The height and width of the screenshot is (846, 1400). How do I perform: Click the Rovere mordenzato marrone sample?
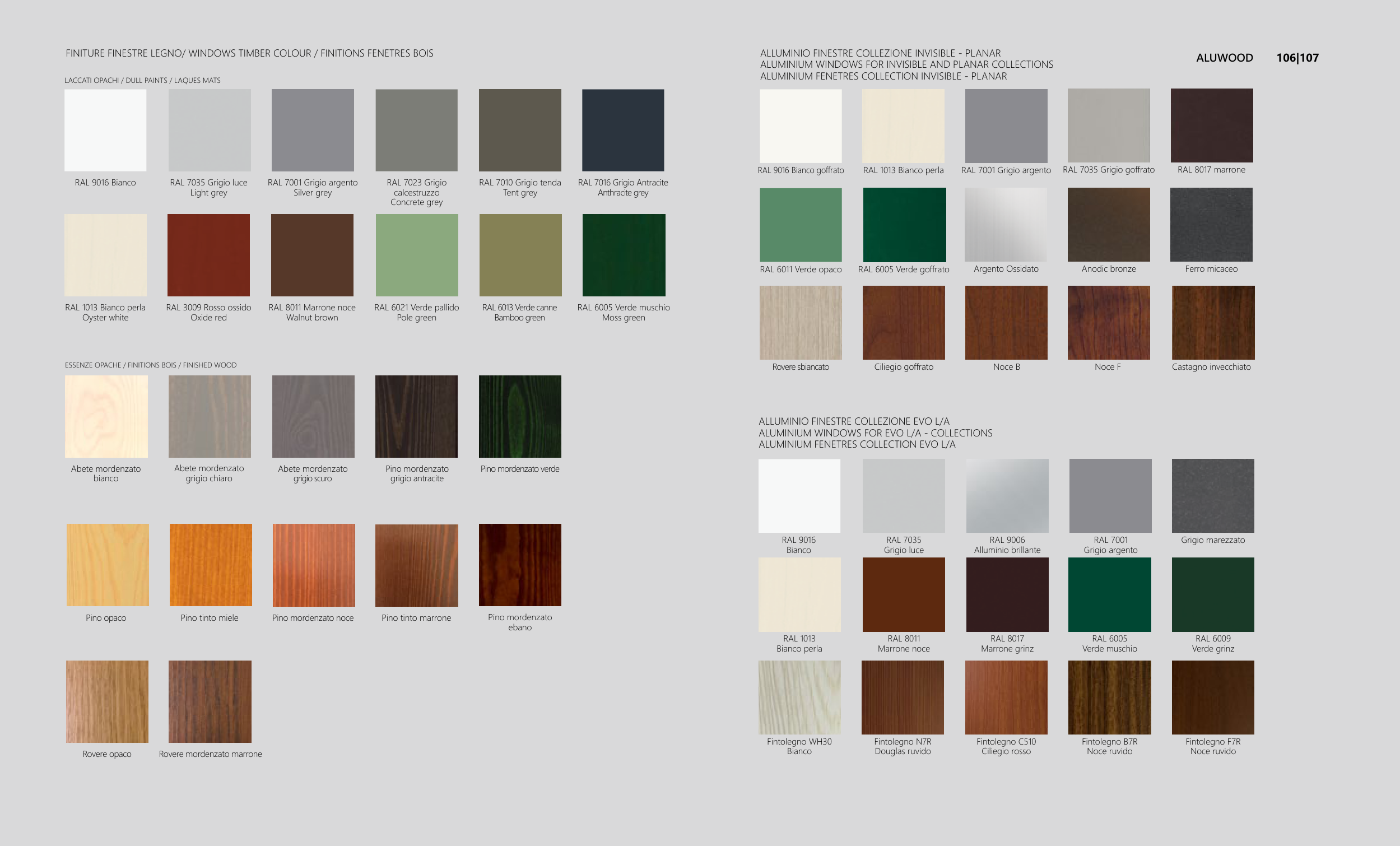click(x=210, y=701)
